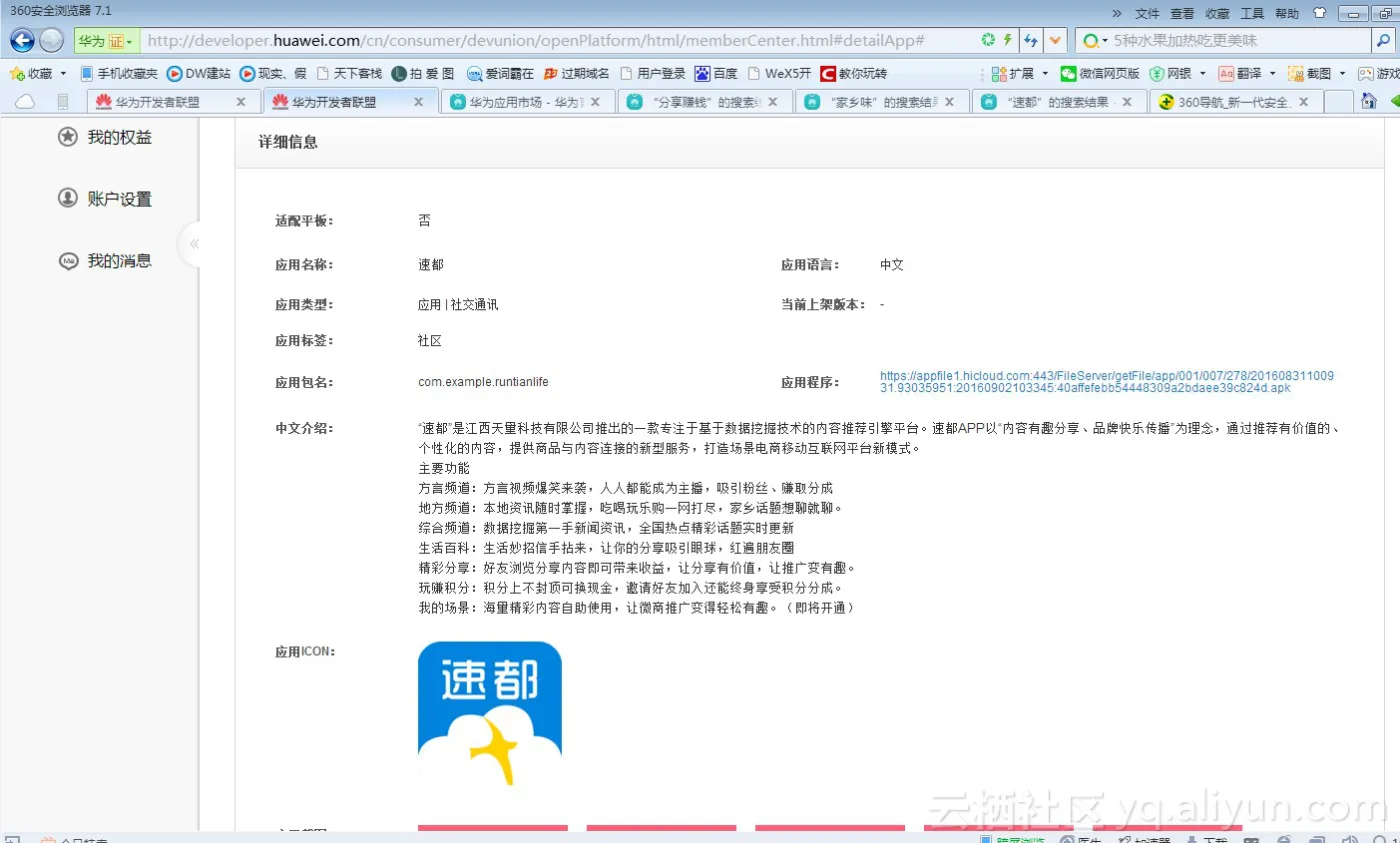
Task: Click the green circular refresh icon
Action: click(x=988, y=40)
